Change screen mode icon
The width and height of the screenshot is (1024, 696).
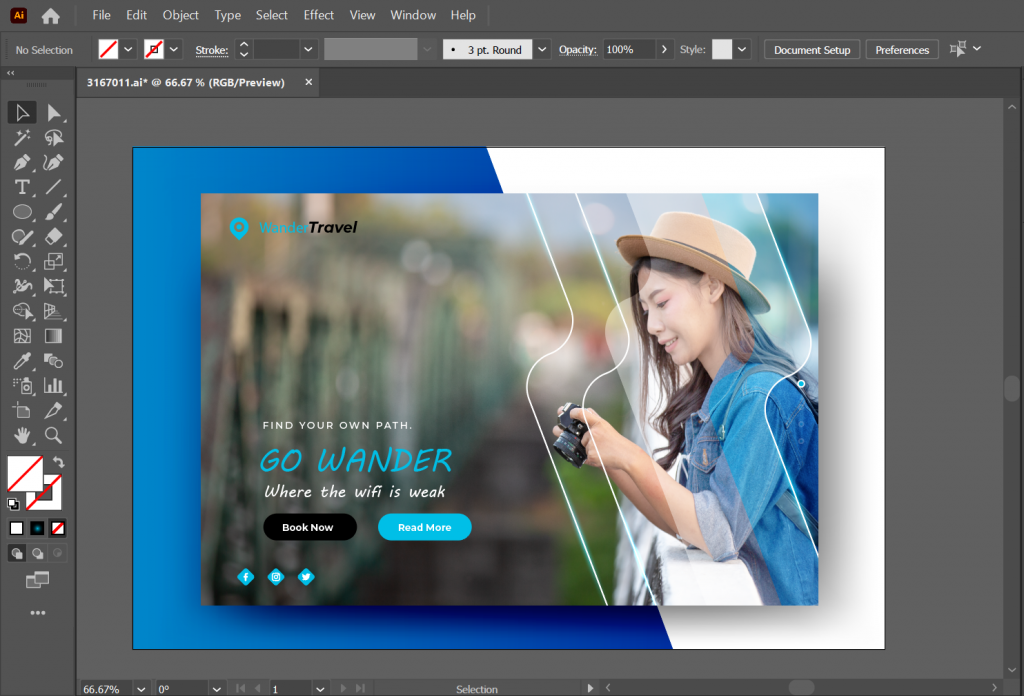pyautogui.click(x=37, y=580)
